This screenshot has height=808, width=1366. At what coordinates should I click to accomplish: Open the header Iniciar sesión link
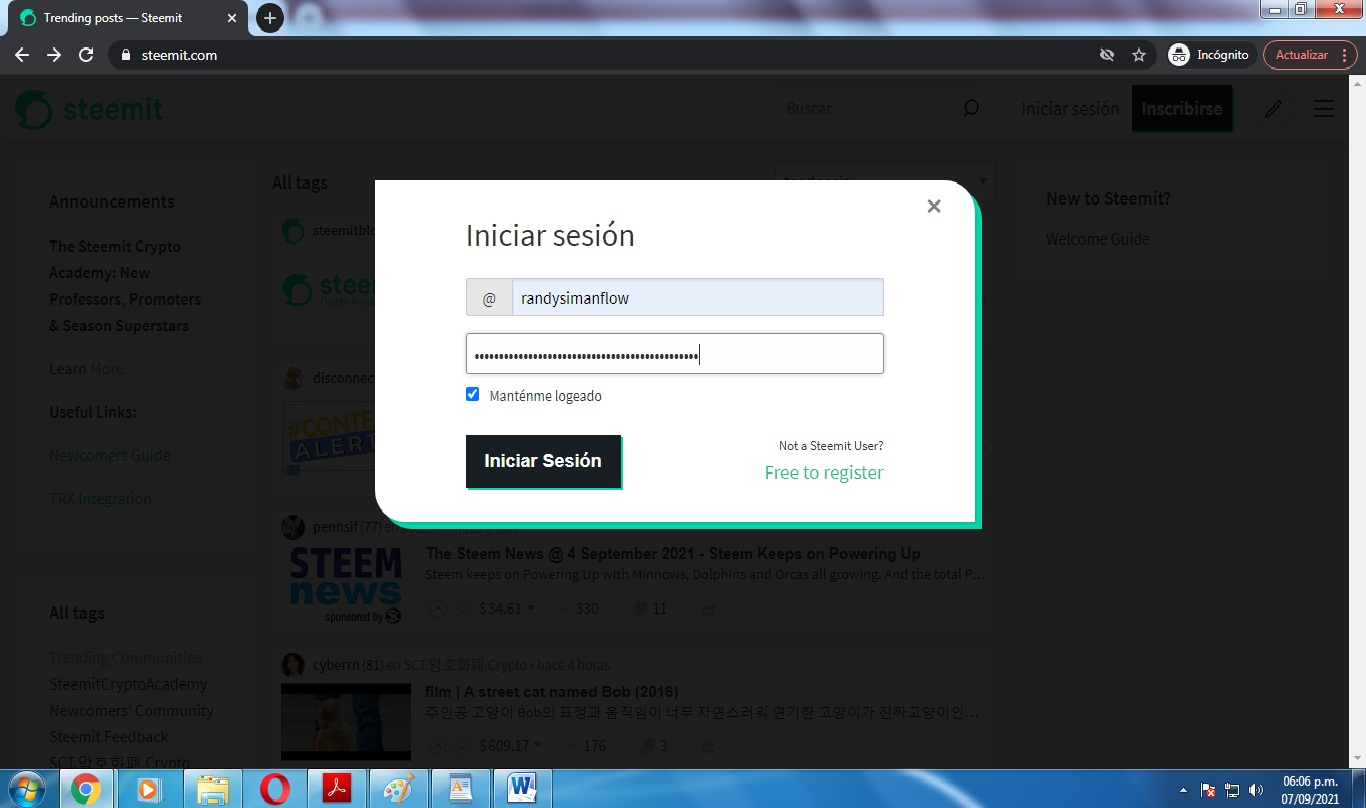1070,109
